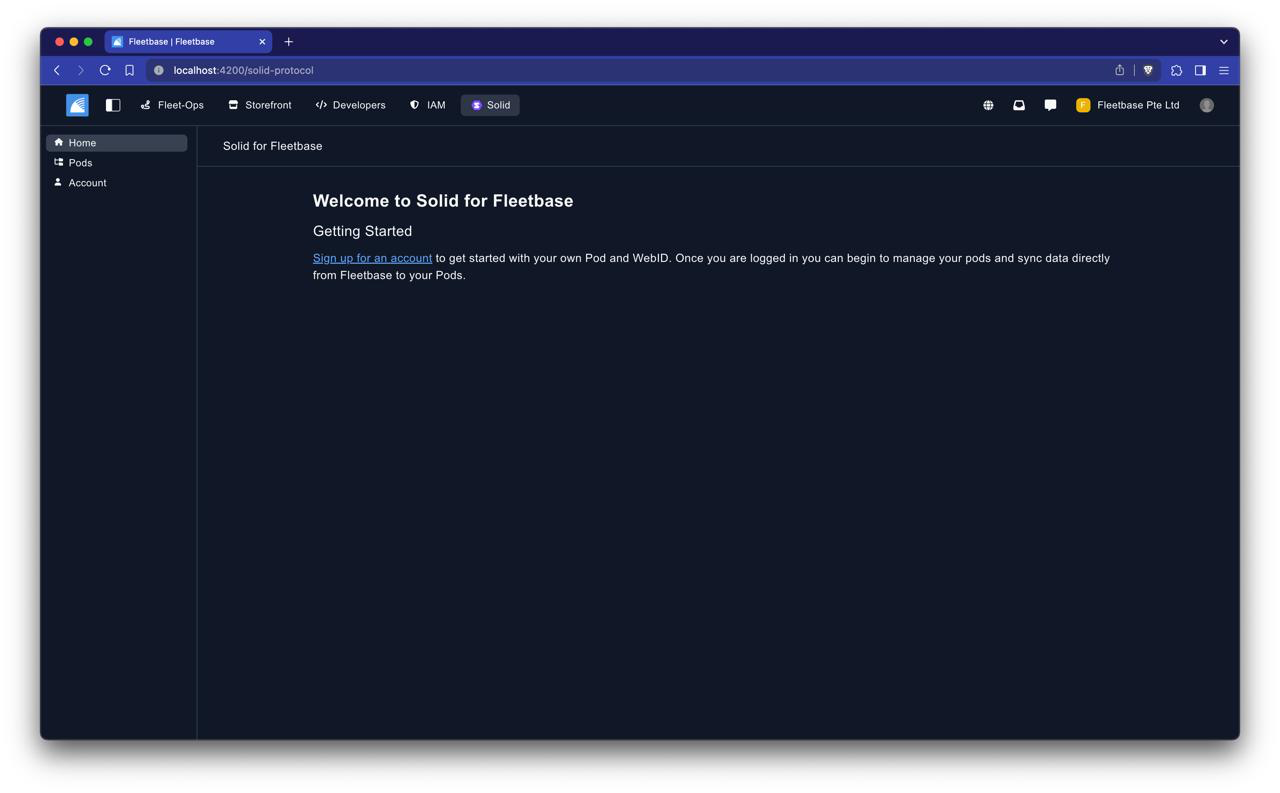Click the 'Getting Started' subheading

point(362,231)
